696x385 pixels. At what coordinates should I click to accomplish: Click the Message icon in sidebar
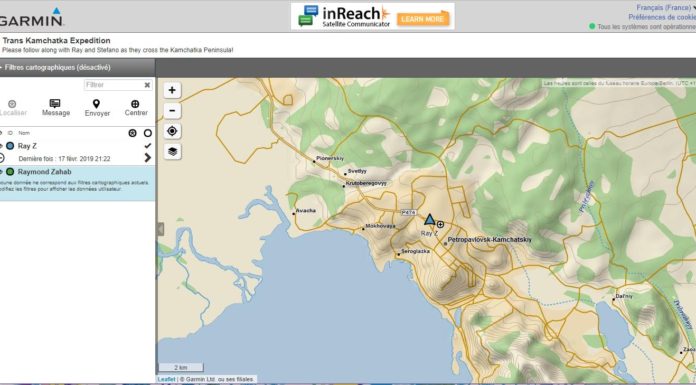tap(55, 103)
